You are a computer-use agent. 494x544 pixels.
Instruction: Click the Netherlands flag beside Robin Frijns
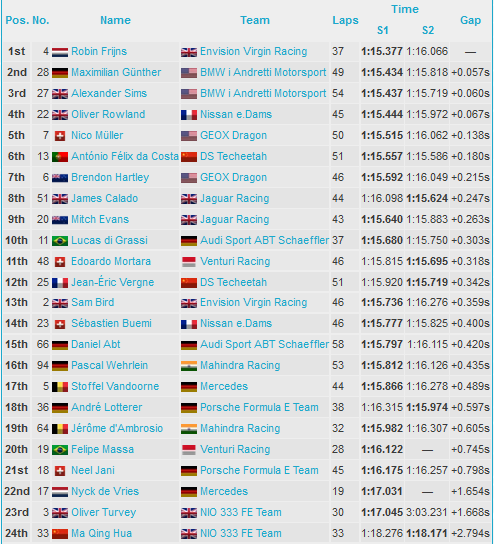(x=60, y=52)
